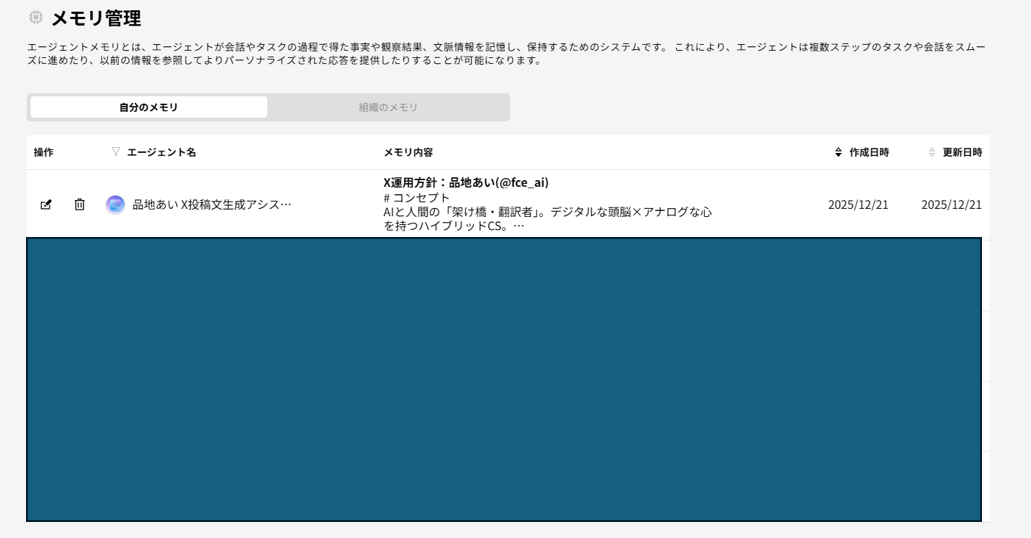Open the filter icon beside エージェント名
Viewport: 1031px width, 538px height.
pos(116,152)
